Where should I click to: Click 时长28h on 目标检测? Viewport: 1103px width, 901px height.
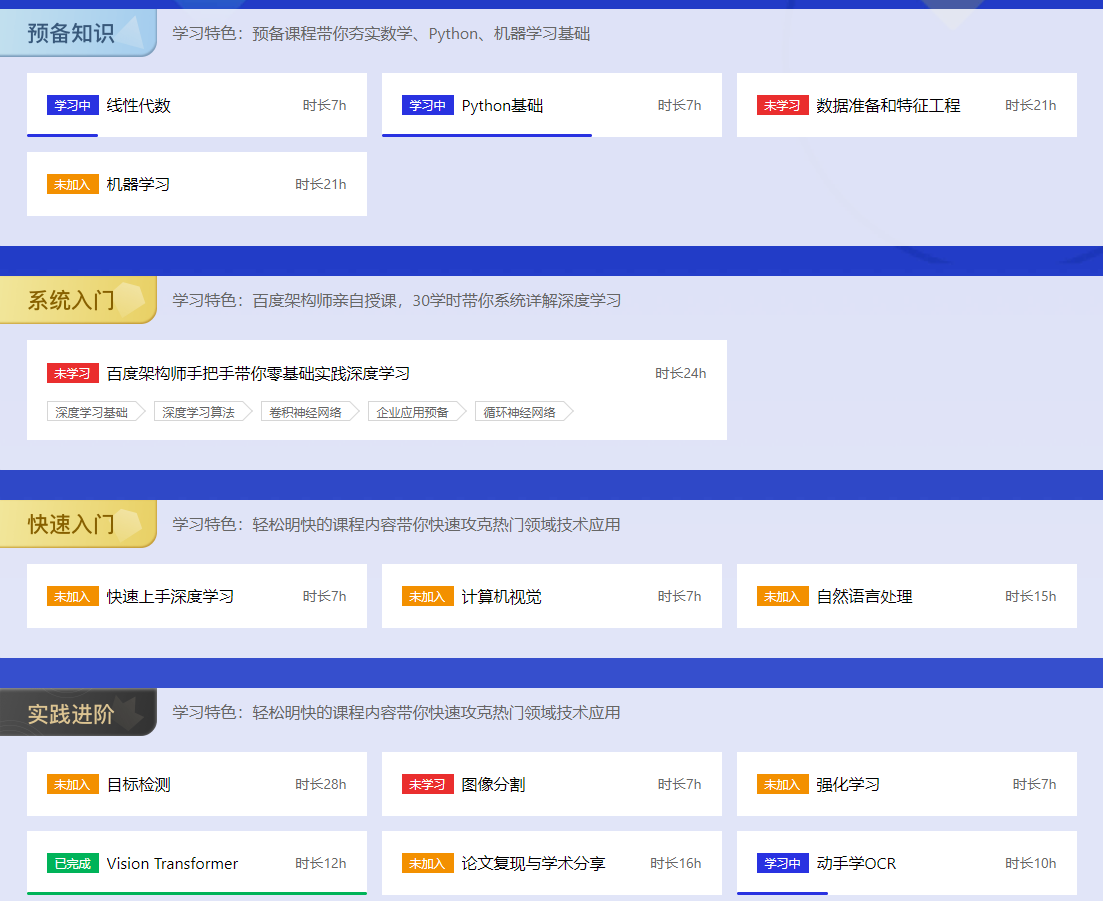(321, 784)
